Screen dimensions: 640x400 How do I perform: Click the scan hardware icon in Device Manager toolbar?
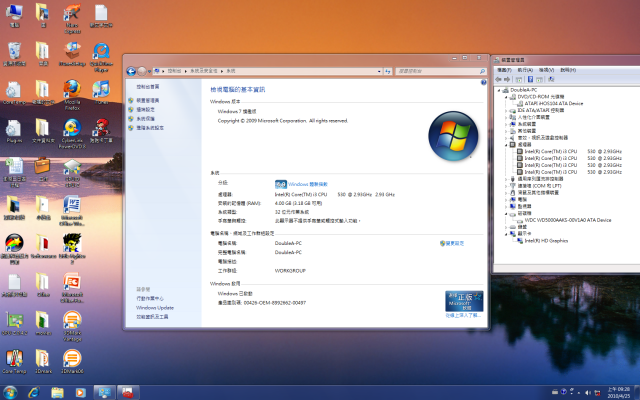coord(551,79)
